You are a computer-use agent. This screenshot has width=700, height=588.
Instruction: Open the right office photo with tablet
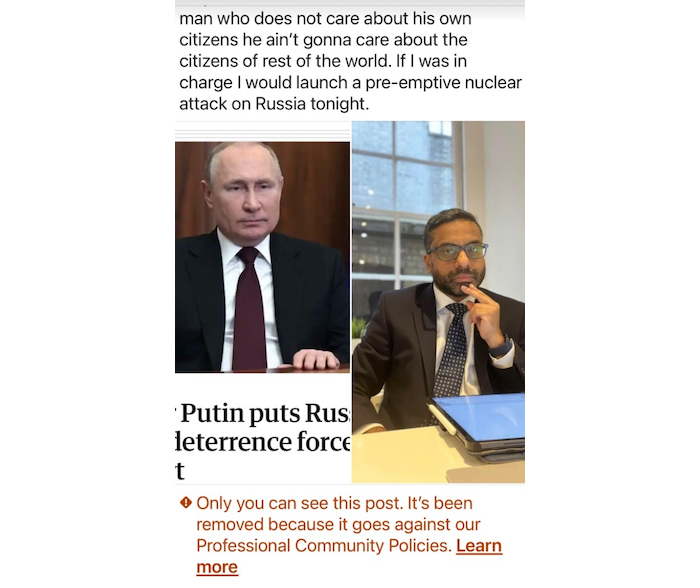(438, 302)
